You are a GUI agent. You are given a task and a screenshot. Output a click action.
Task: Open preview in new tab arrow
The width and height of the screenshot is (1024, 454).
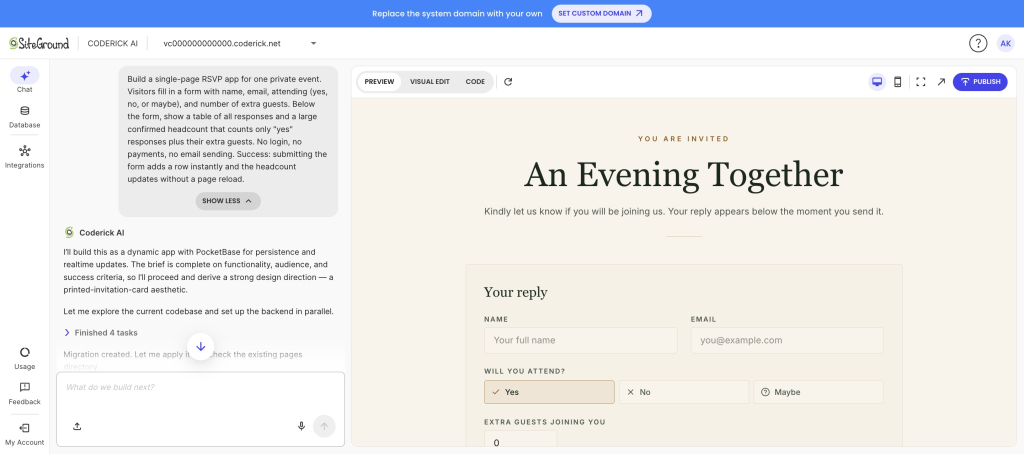click(941, 82)
